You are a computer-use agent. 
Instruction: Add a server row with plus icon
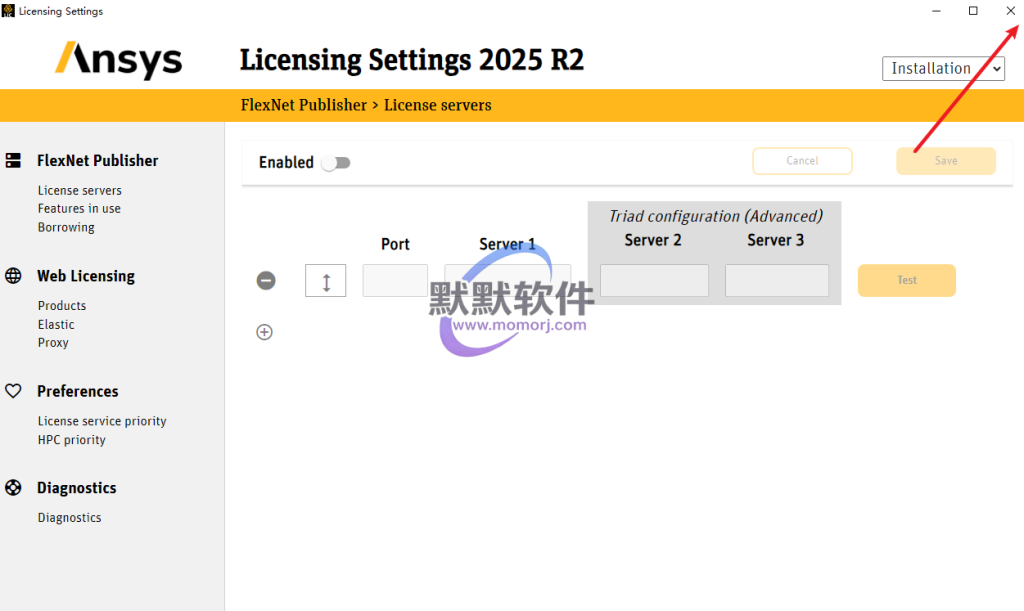pyautogui.click(x=265, y=332)
